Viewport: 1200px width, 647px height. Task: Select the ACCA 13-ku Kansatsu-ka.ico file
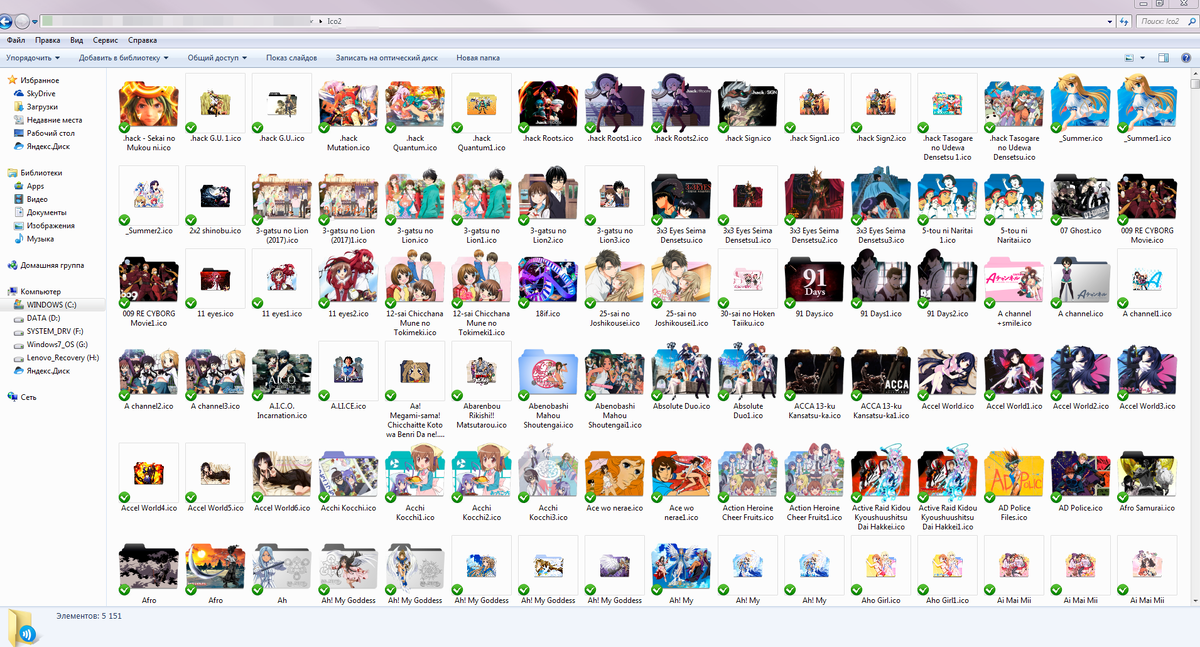(815, 383)
